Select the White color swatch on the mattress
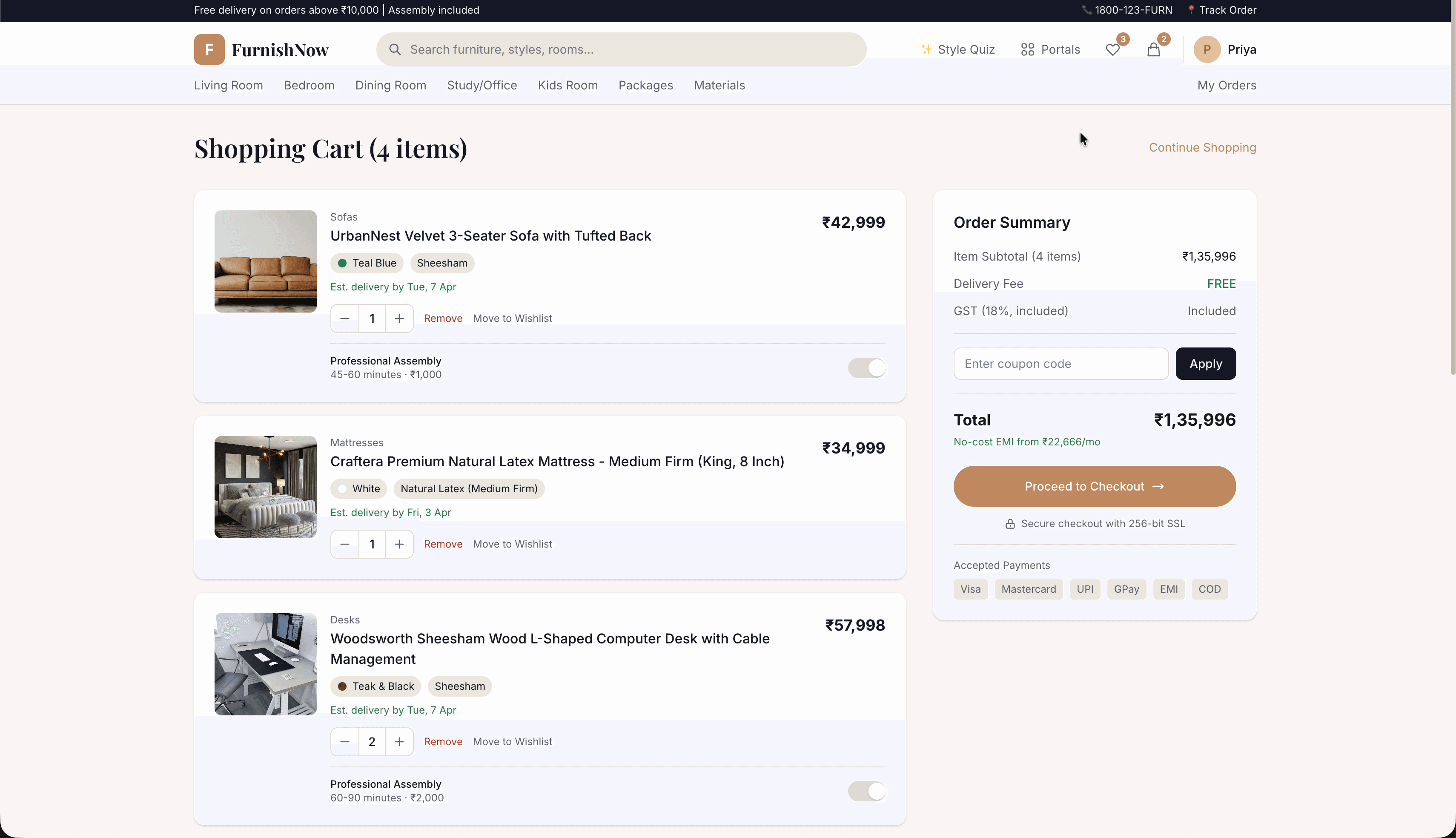The image size is (1456, 838). (x=358, y=488)
